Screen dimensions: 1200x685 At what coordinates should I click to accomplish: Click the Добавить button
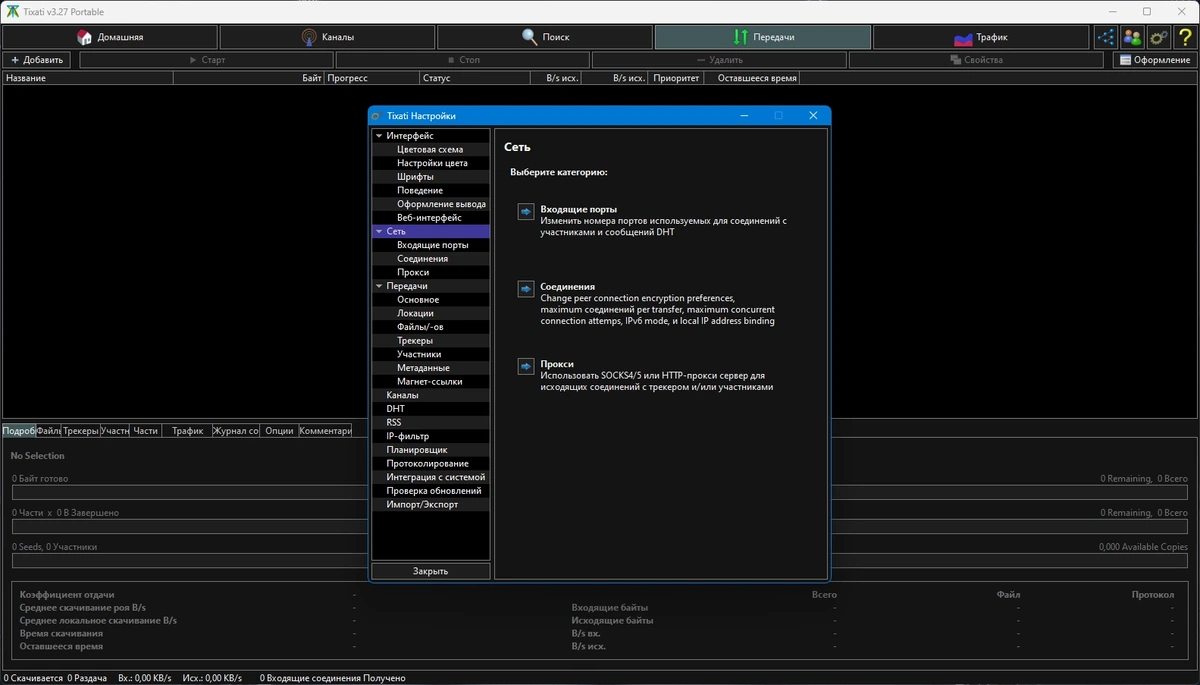coord(37,60)
